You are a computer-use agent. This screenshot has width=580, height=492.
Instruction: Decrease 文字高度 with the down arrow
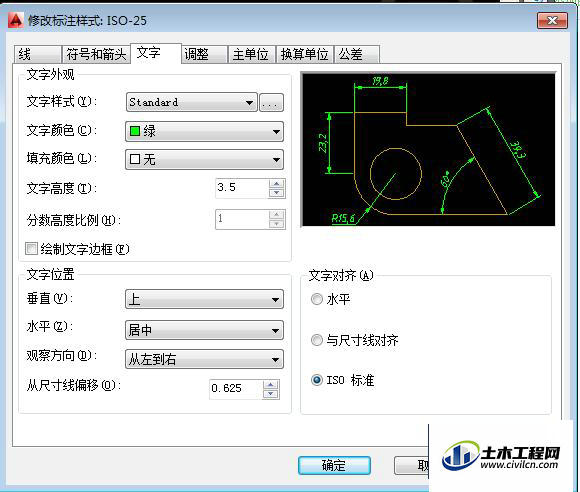[x=277, y=193]
